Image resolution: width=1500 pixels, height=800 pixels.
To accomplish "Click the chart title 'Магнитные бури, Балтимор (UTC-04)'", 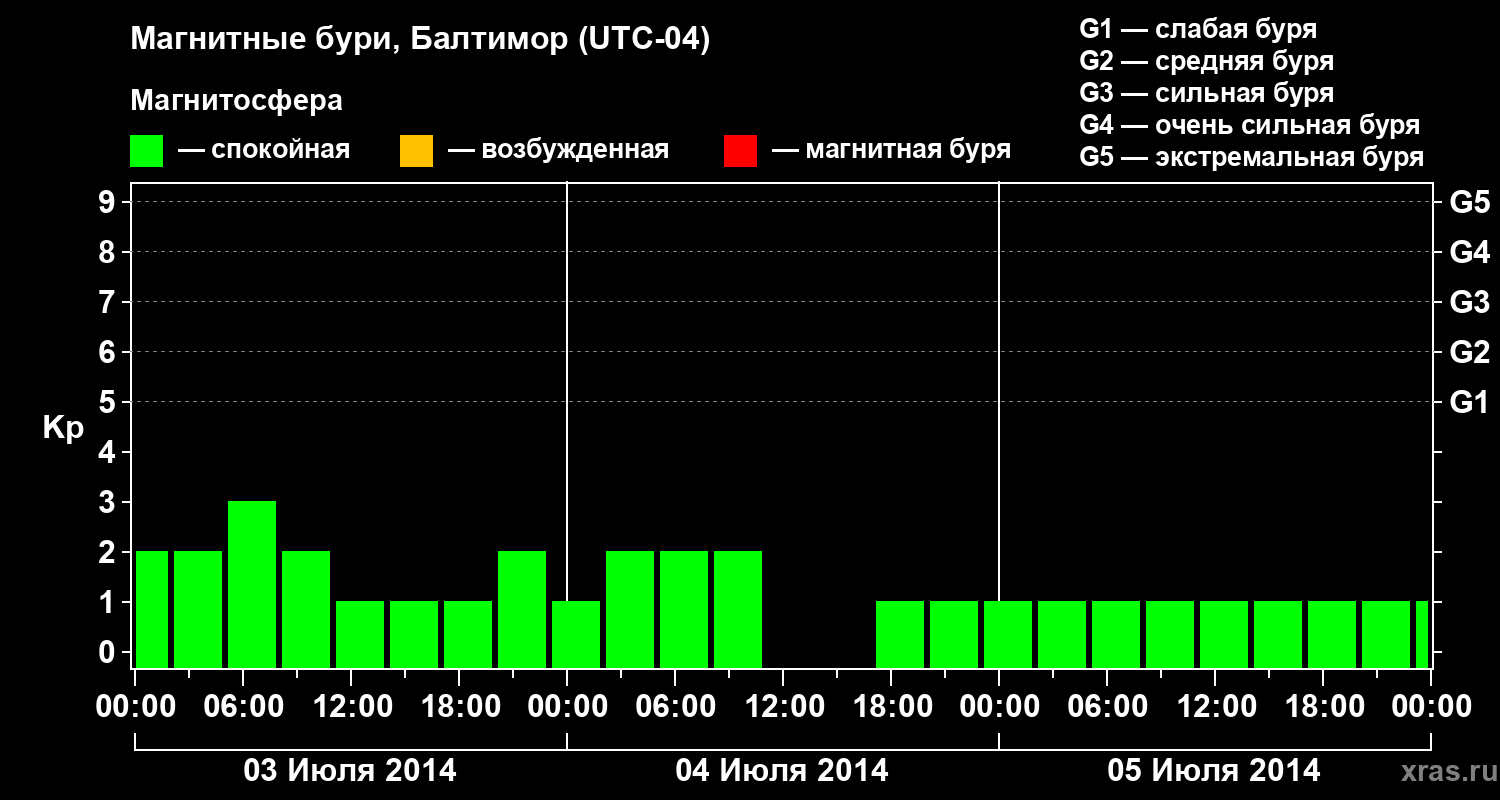I will [x=420, y=40].
